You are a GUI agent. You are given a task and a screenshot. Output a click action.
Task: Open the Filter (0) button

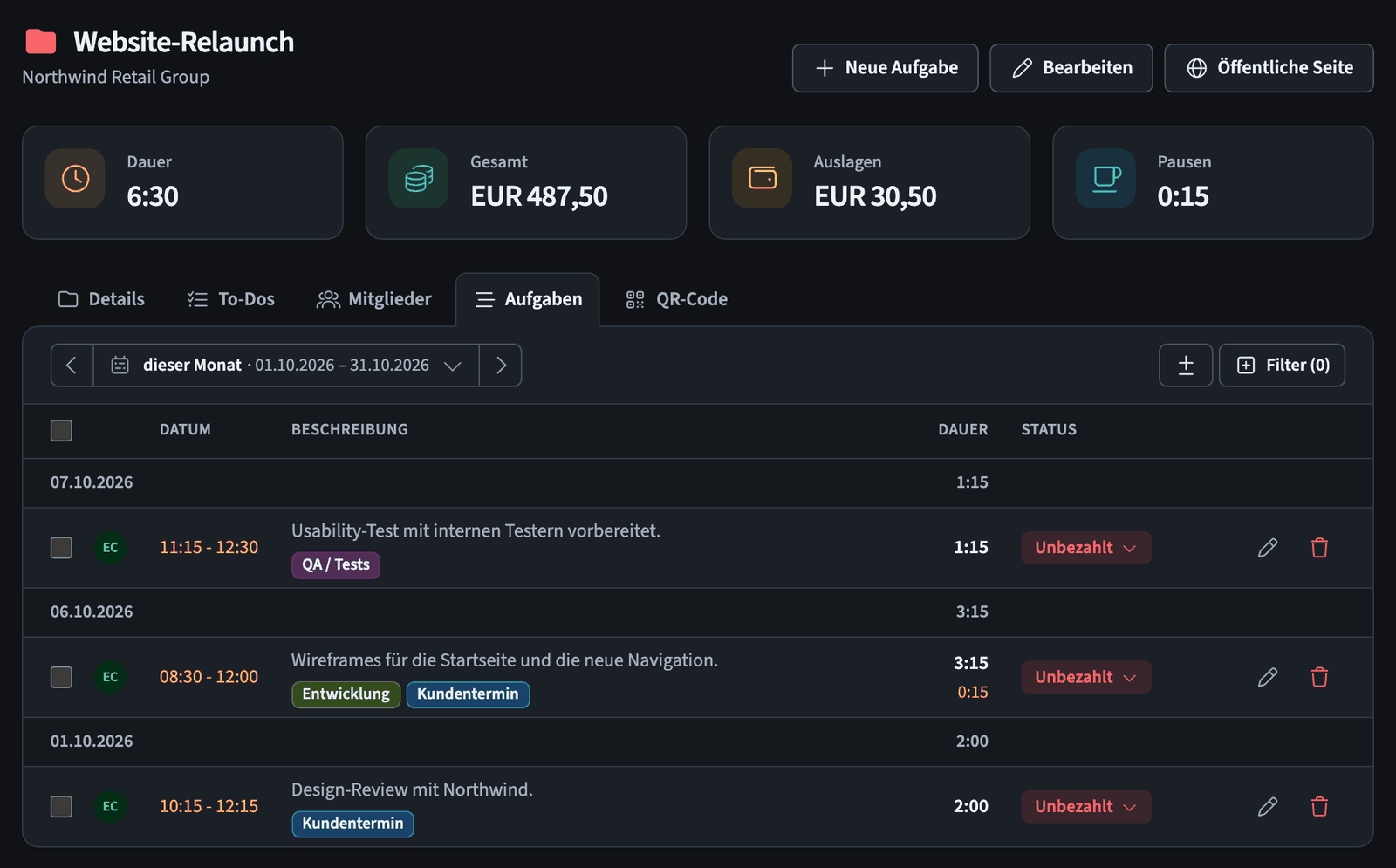(x=1283, y=366)
